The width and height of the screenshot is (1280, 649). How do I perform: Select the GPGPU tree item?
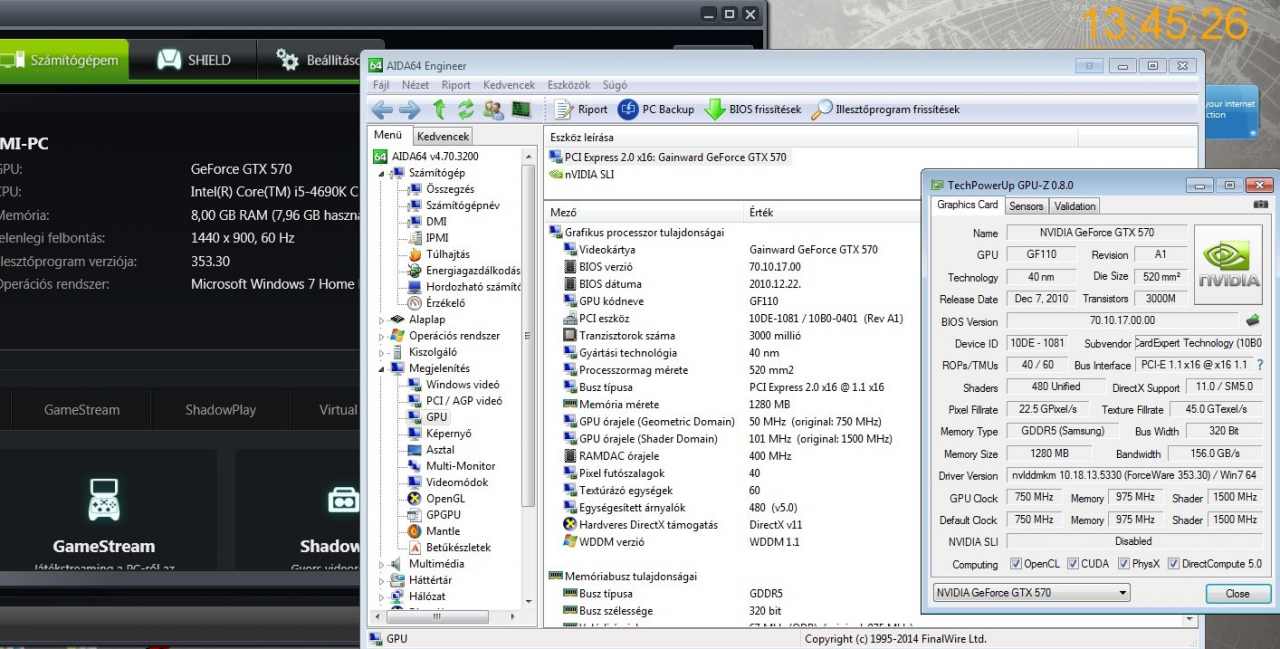coord(434,515)
